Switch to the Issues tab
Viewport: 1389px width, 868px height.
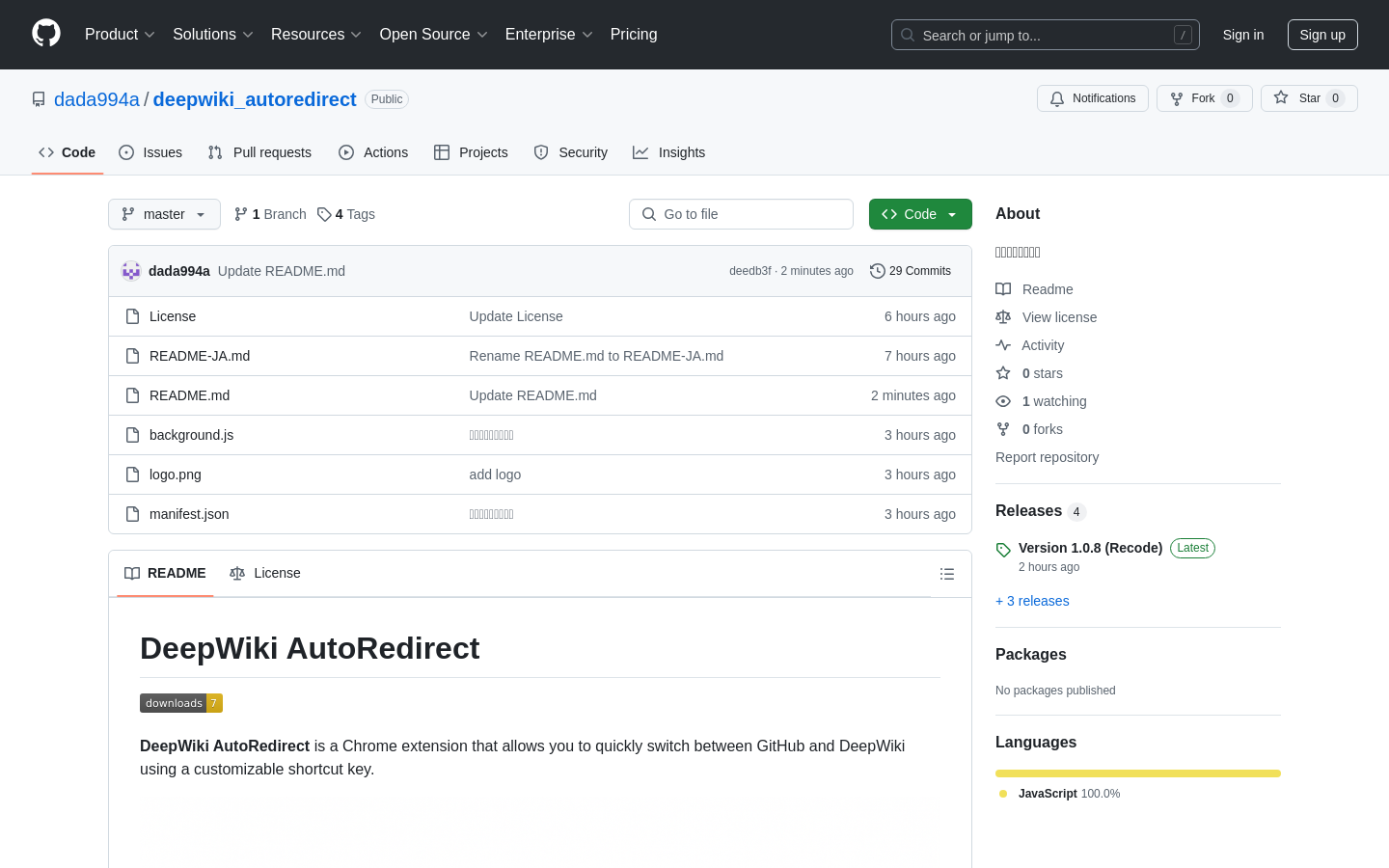coord(150,152)
